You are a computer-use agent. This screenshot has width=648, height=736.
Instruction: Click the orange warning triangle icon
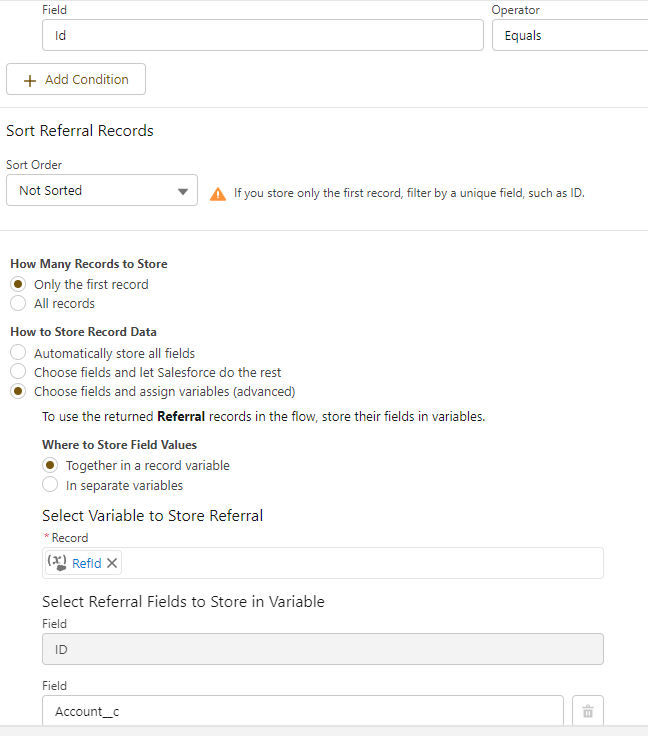point(218,194)
